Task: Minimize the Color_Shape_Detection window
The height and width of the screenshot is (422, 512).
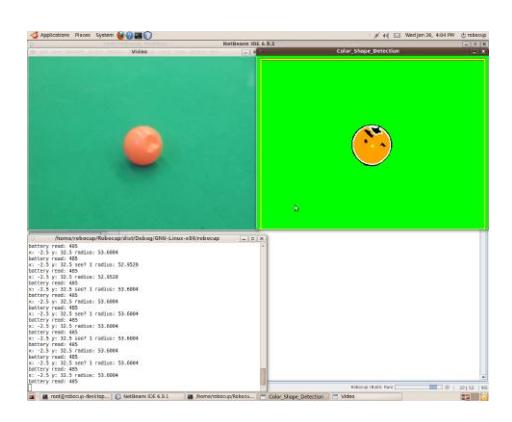Action: [x=475, y=51]
